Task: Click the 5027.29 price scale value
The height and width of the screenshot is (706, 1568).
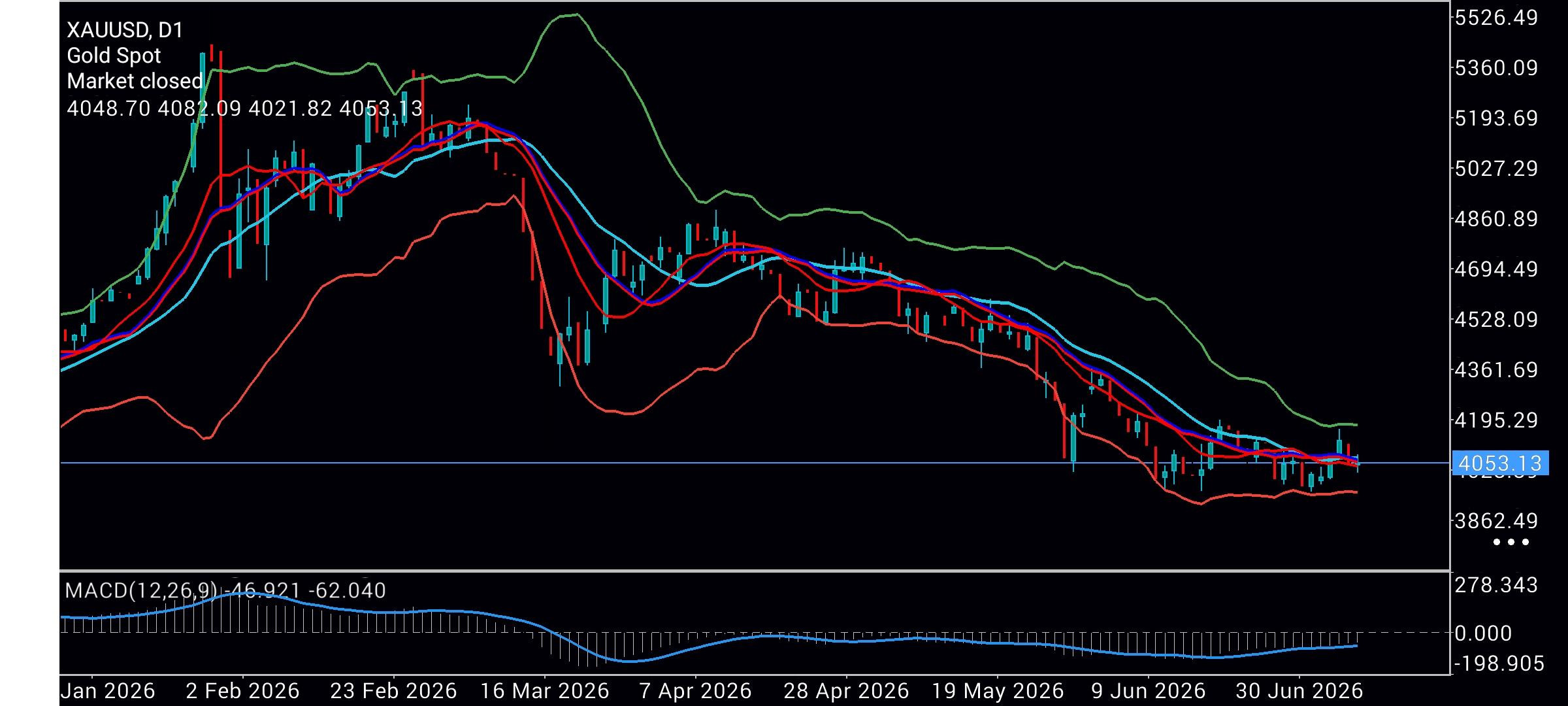Action: (1496, 169)
